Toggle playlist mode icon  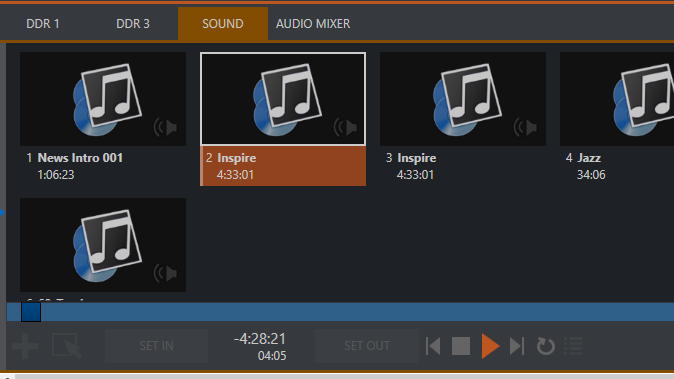[573, 346]
